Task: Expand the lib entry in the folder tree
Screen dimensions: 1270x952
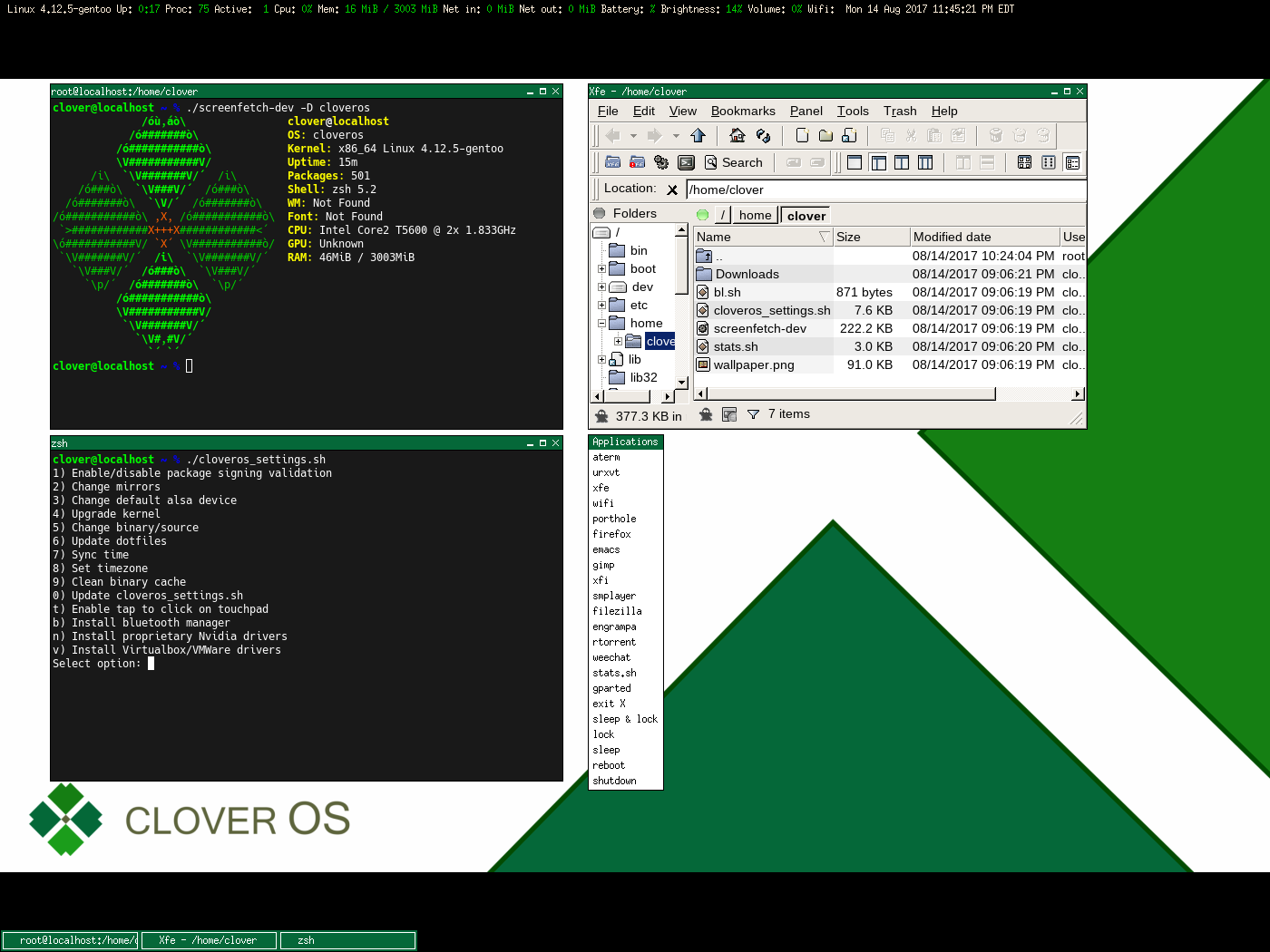Action: point(601,359)
